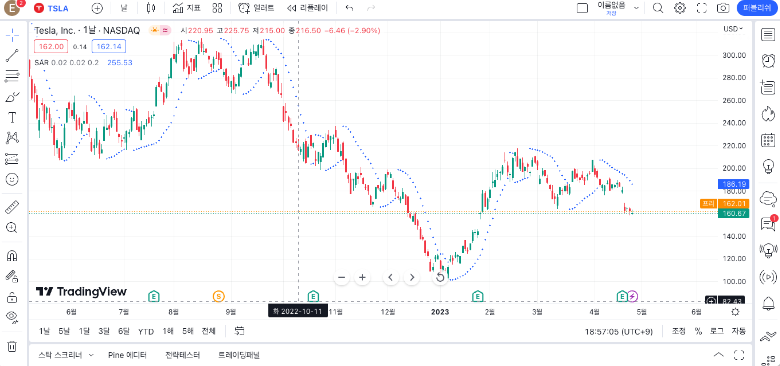Open the 18:57:05 (UTC+9) timezone menu

click(x=618, y=331)
